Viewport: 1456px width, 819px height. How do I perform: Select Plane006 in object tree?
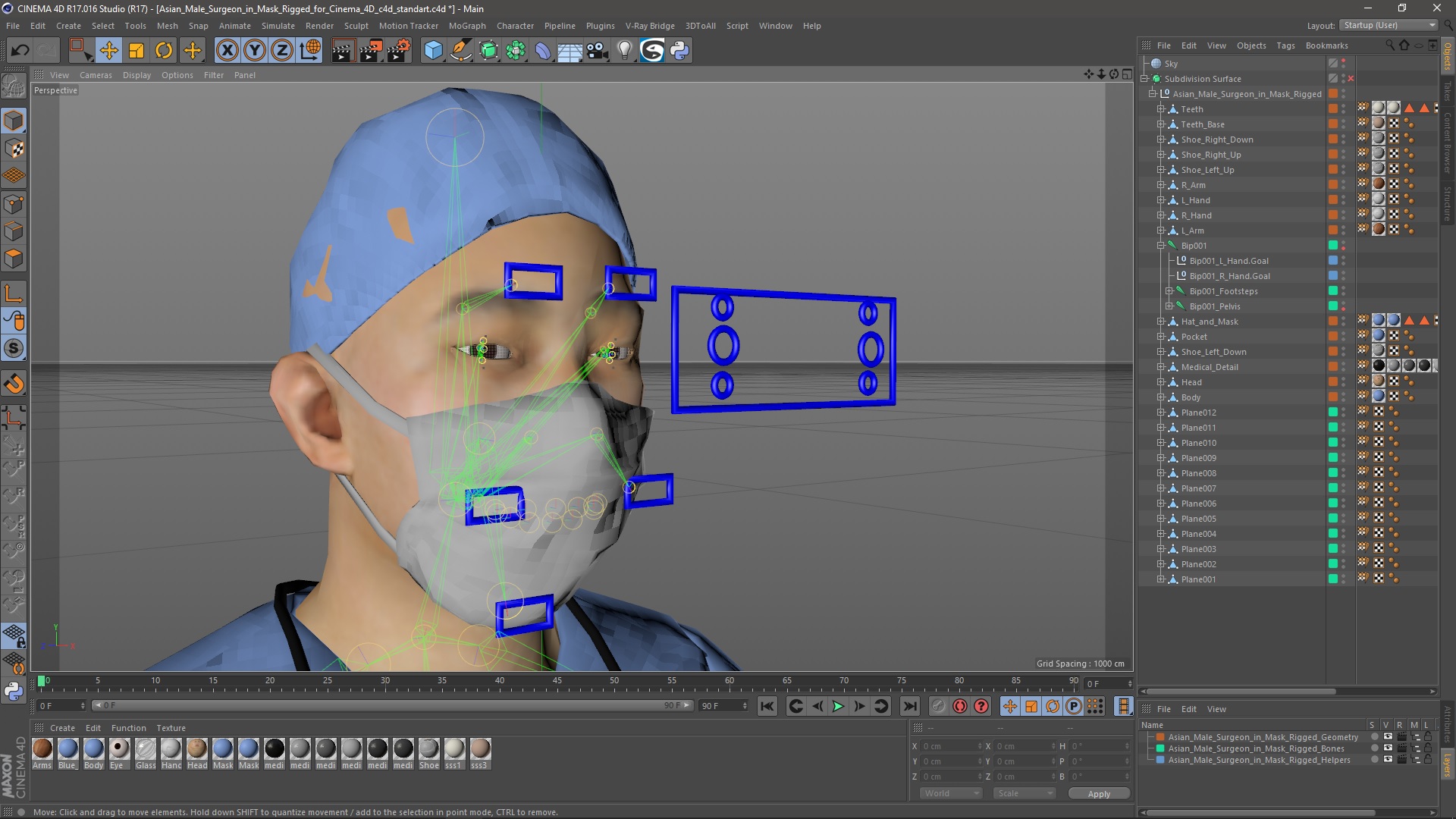(x=1198, y=504)
